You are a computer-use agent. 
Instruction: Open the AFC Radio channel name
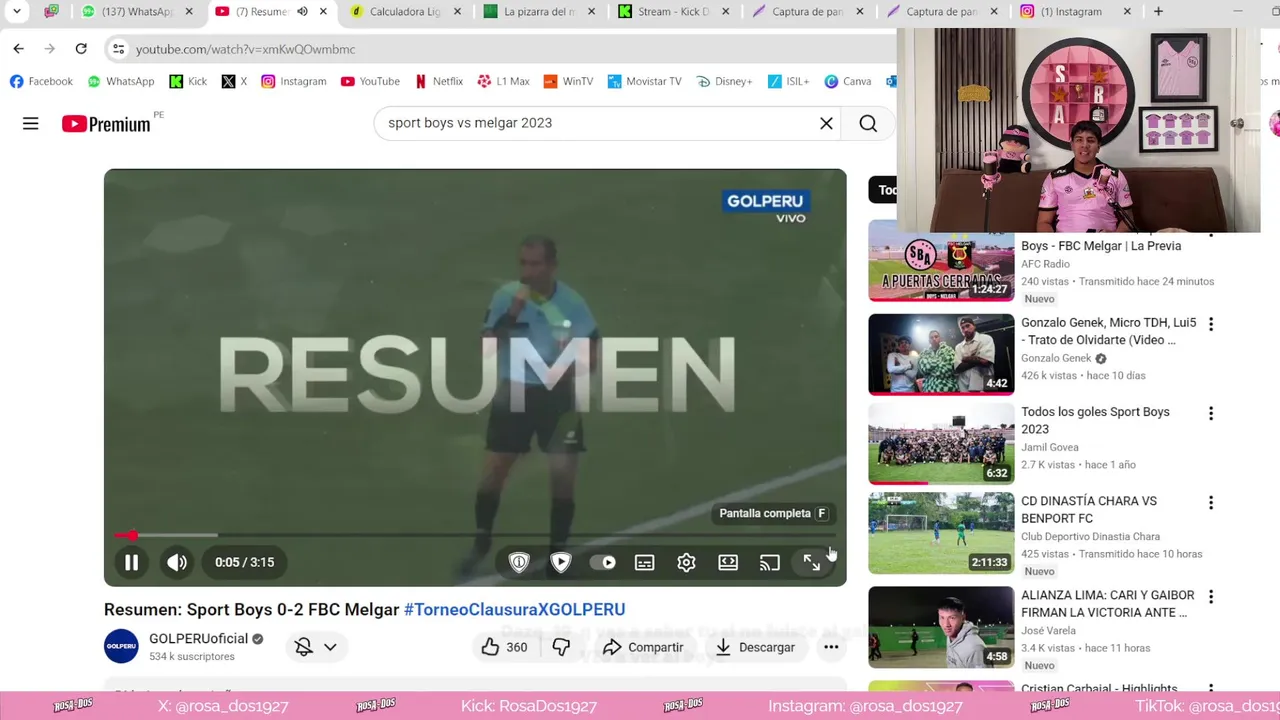(x=1045, y=264)
